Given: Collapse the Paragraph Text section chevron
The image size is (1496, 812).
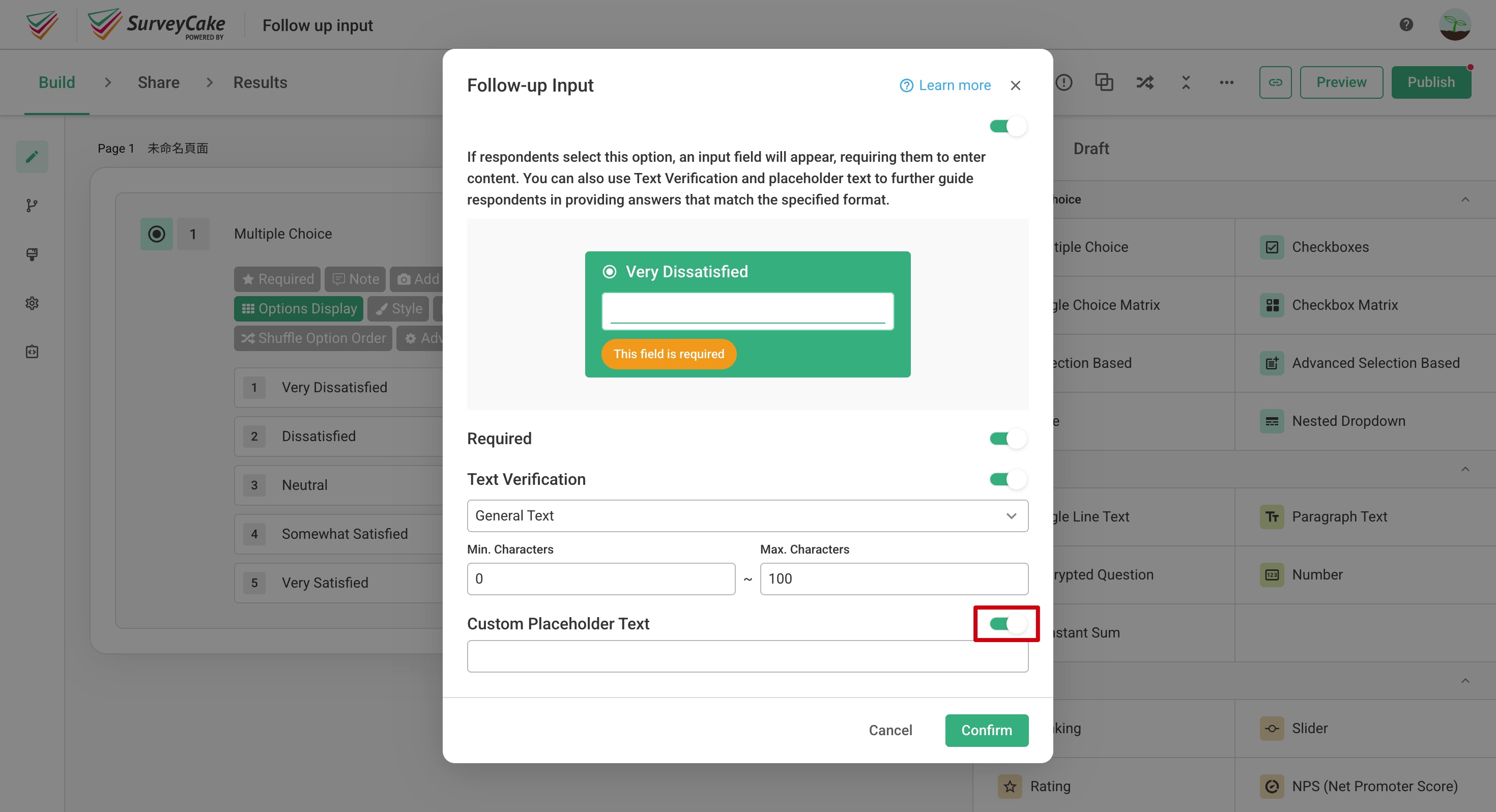Looking at the screenshot, I should point(1466,469).
